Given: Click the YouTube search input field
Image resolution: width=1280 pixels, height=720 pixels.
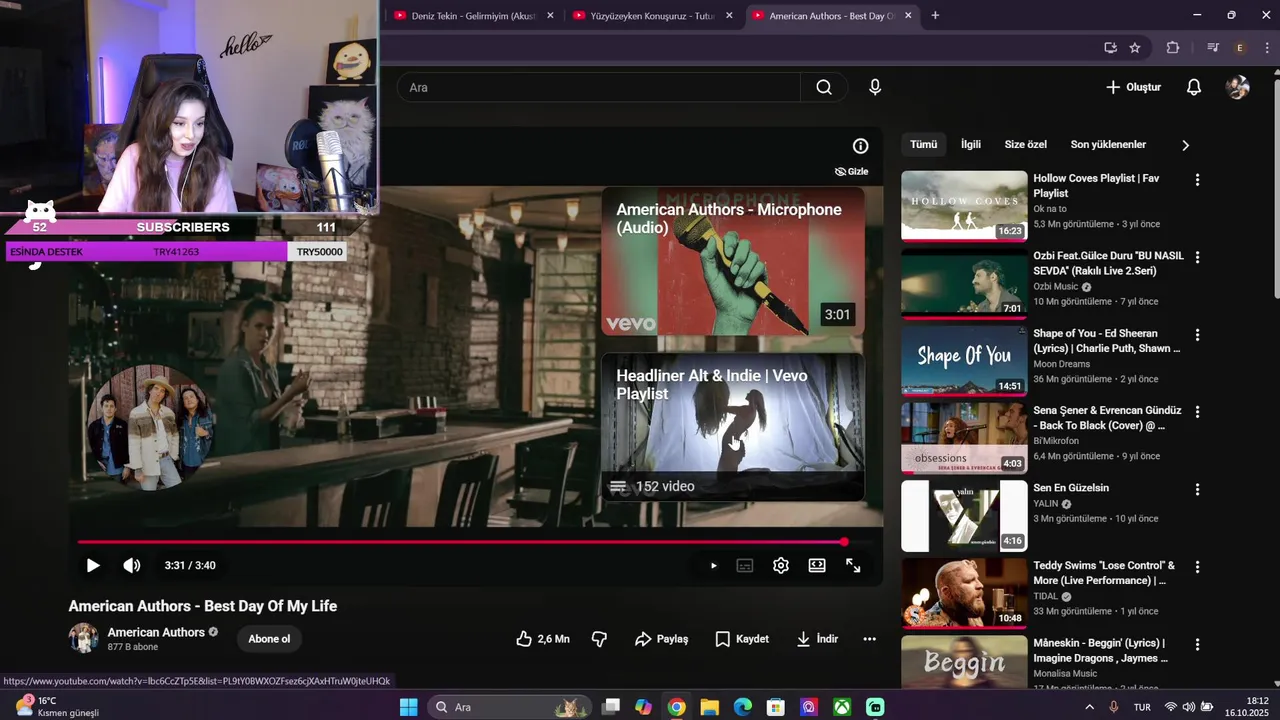Looking at the screenshot, I should [x=600, y=87].
